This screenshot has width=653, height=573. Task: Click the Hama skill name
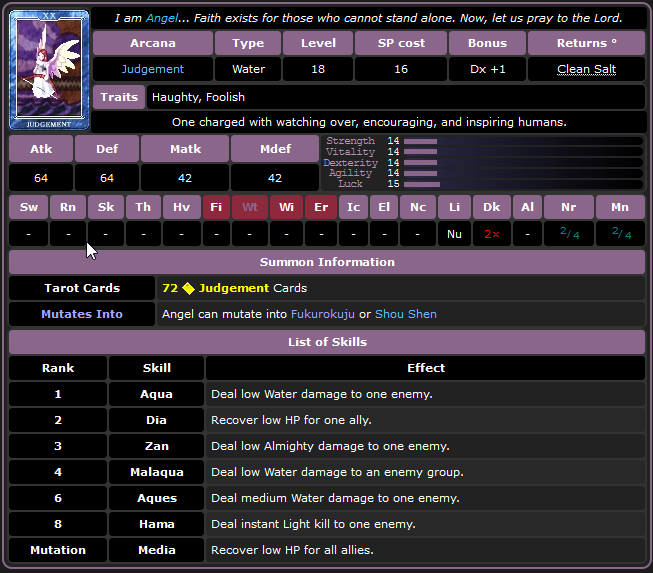point(157,524)
